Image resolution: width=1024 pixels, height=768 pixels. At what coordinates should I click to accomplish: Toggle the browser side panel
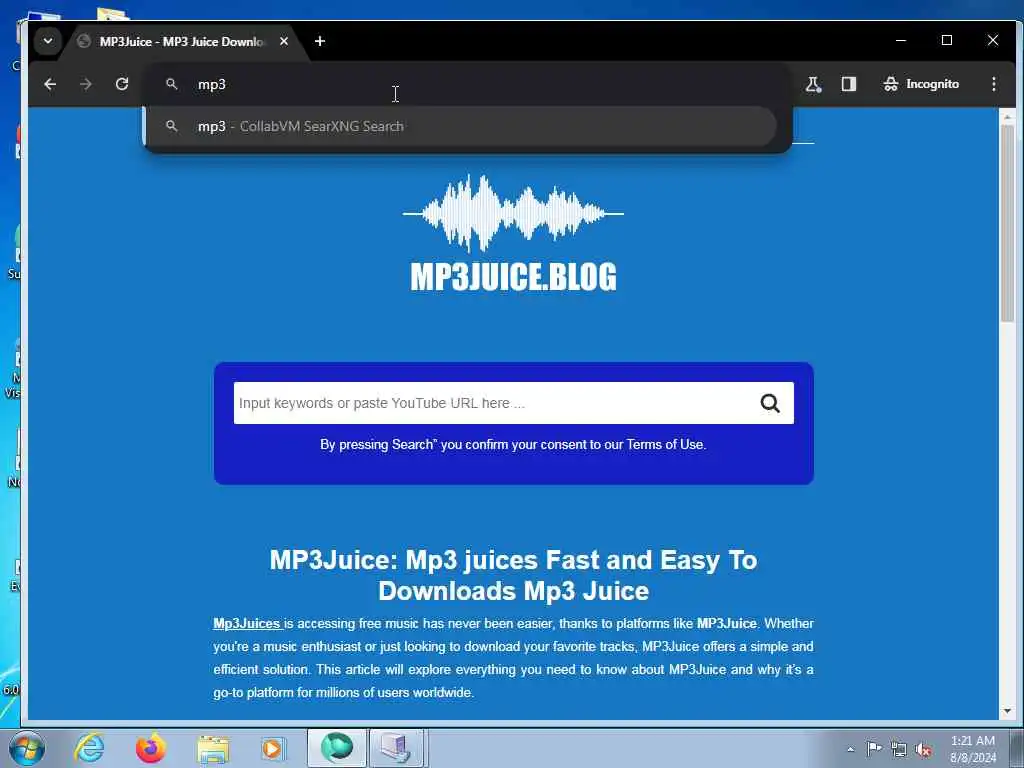tap(848, 84)
